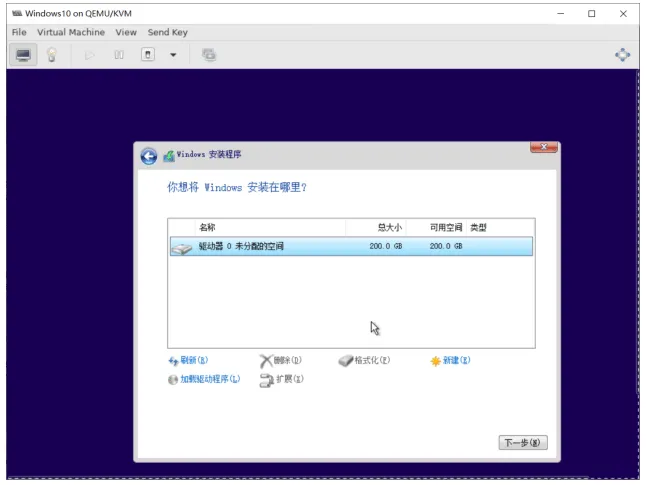Pause the virtual machine

pyautogui.click(x=119, y=55)
